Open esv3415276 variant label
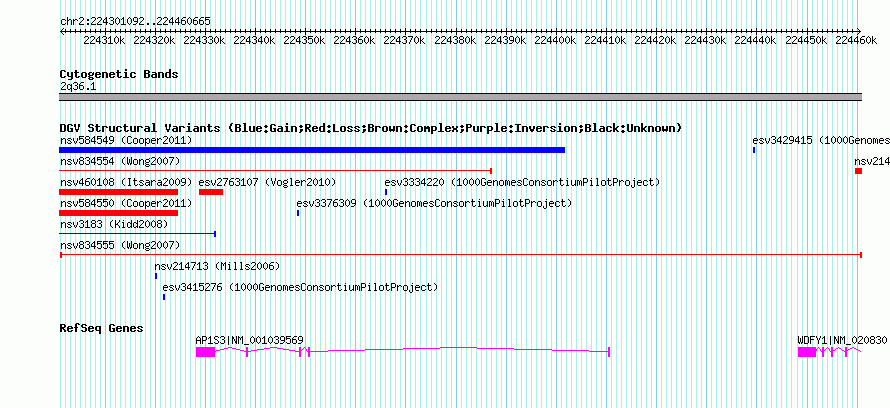The image size is (890, 408). [x=300, y=288]
